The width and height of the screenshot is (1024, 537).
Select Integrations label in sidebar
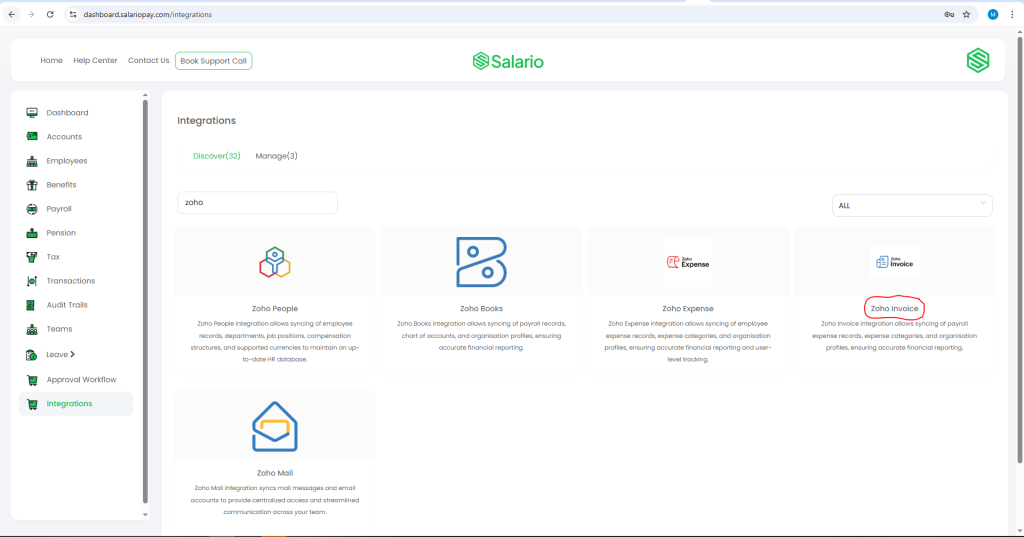69,404
